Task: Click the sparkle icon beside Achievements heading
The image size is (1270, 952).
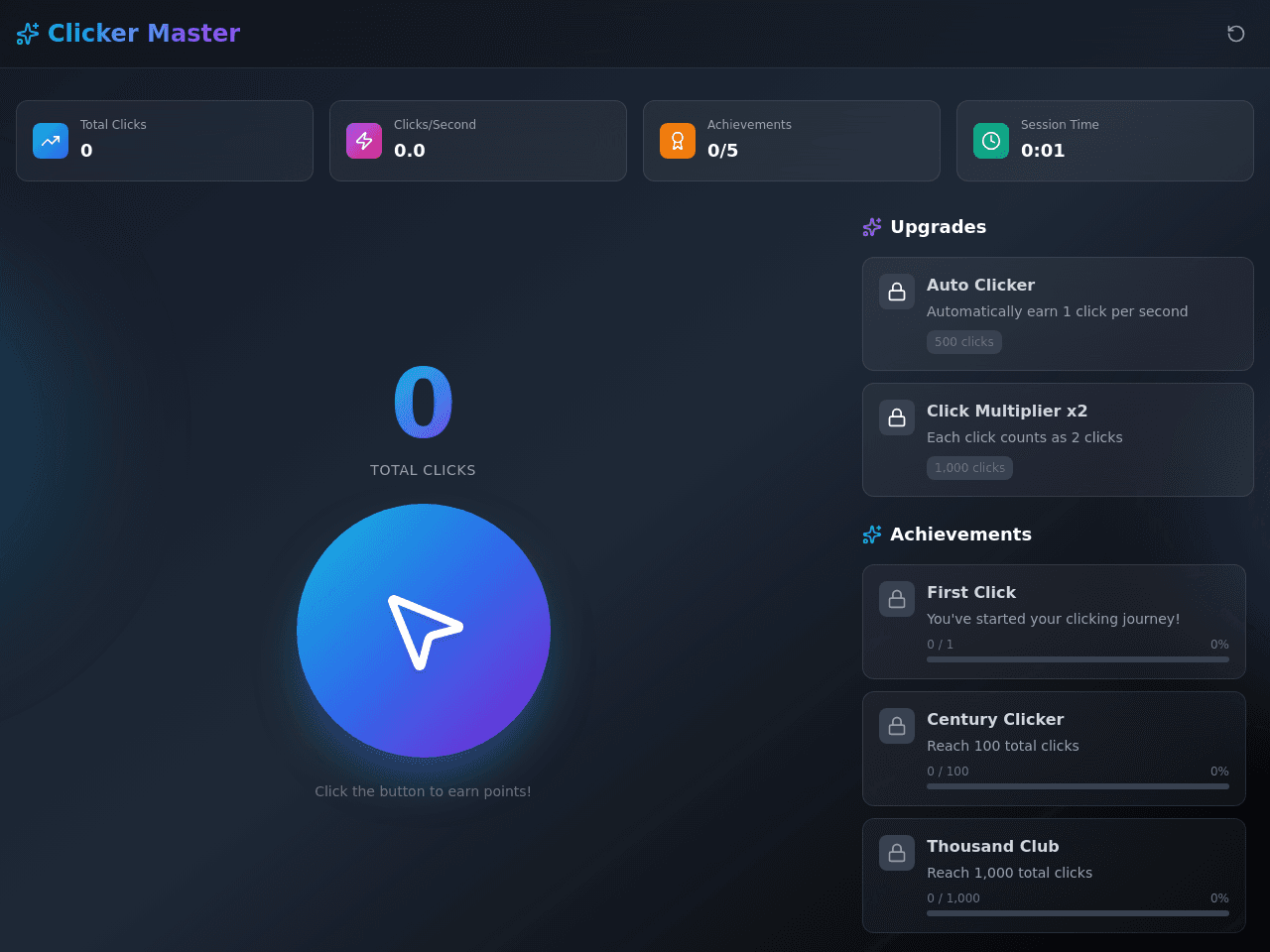Action: (872, 535)
